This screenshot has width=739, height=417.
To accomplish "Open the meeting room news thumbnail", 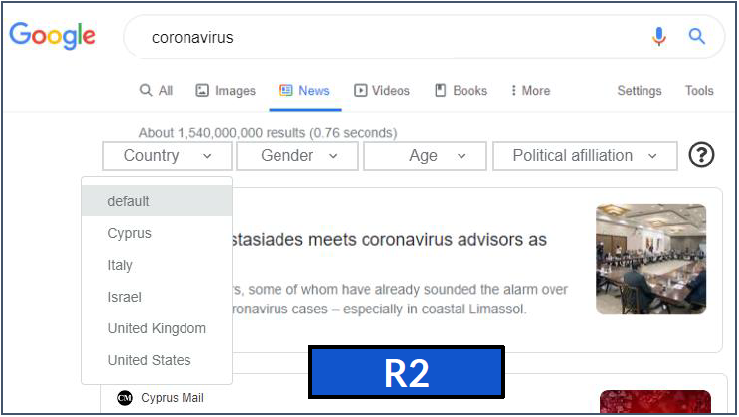I will [x=651, y=259].
